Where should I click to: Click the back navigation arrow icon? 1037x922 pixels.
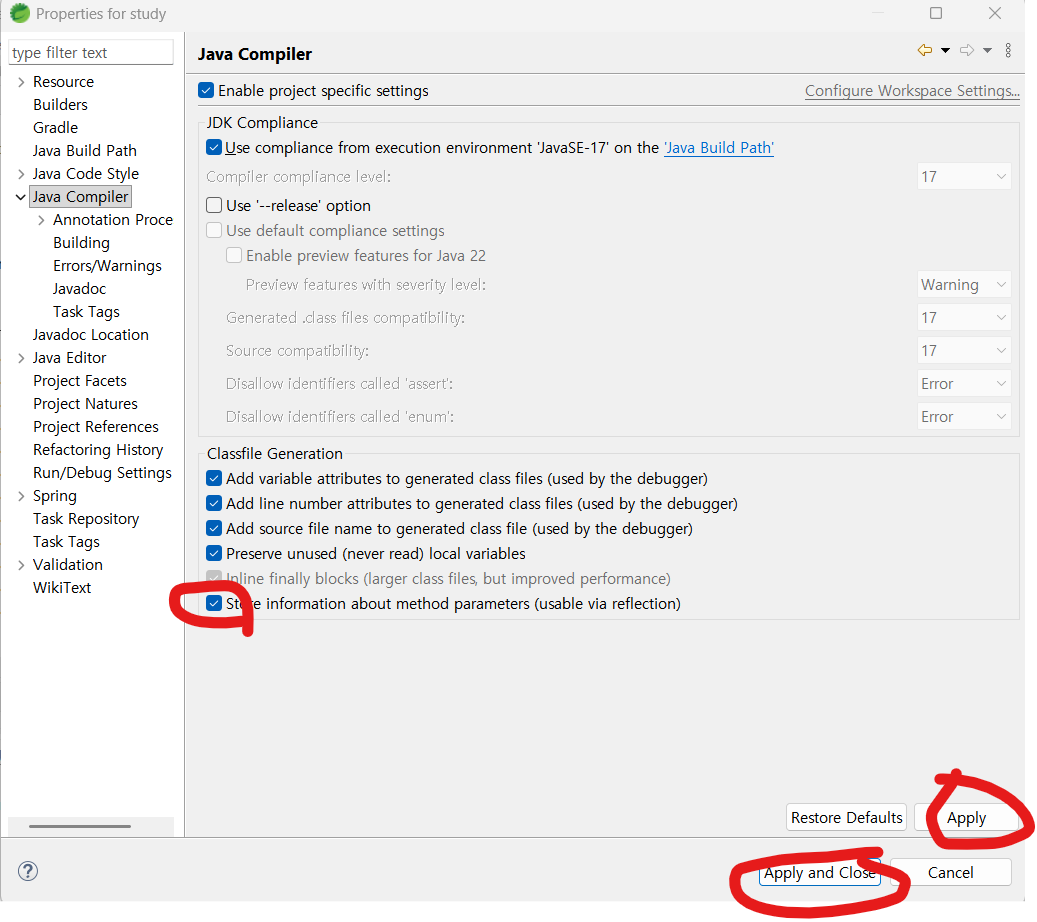pos(925,50)
